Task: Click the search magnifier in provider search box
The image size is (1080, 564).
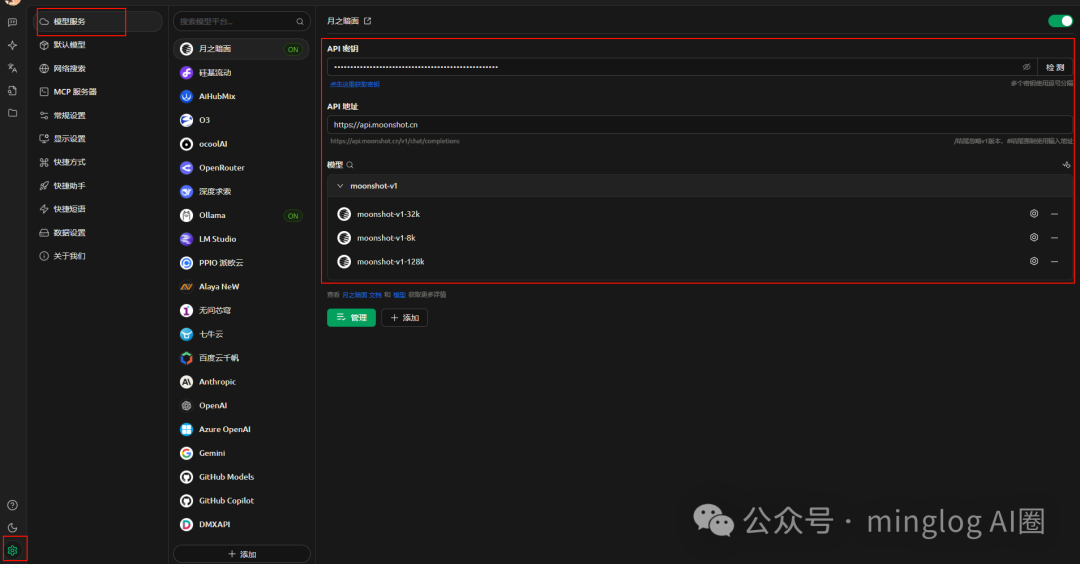Action: pos(300,21)
